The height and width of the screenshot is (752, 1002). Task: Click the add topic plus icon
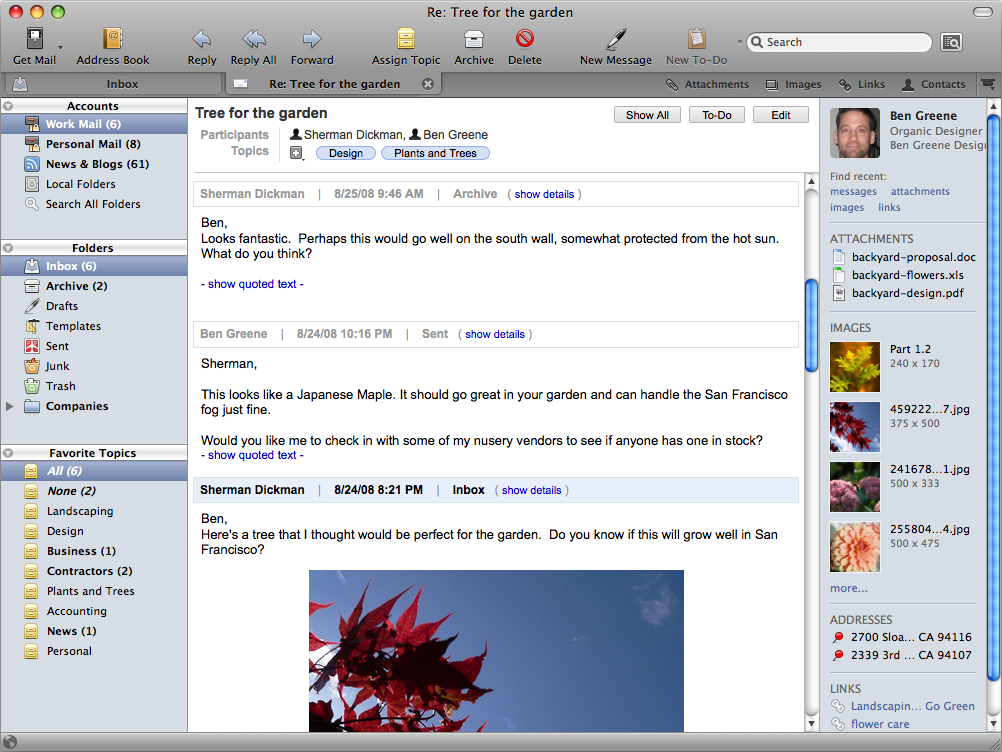click(x=297, y=153)
